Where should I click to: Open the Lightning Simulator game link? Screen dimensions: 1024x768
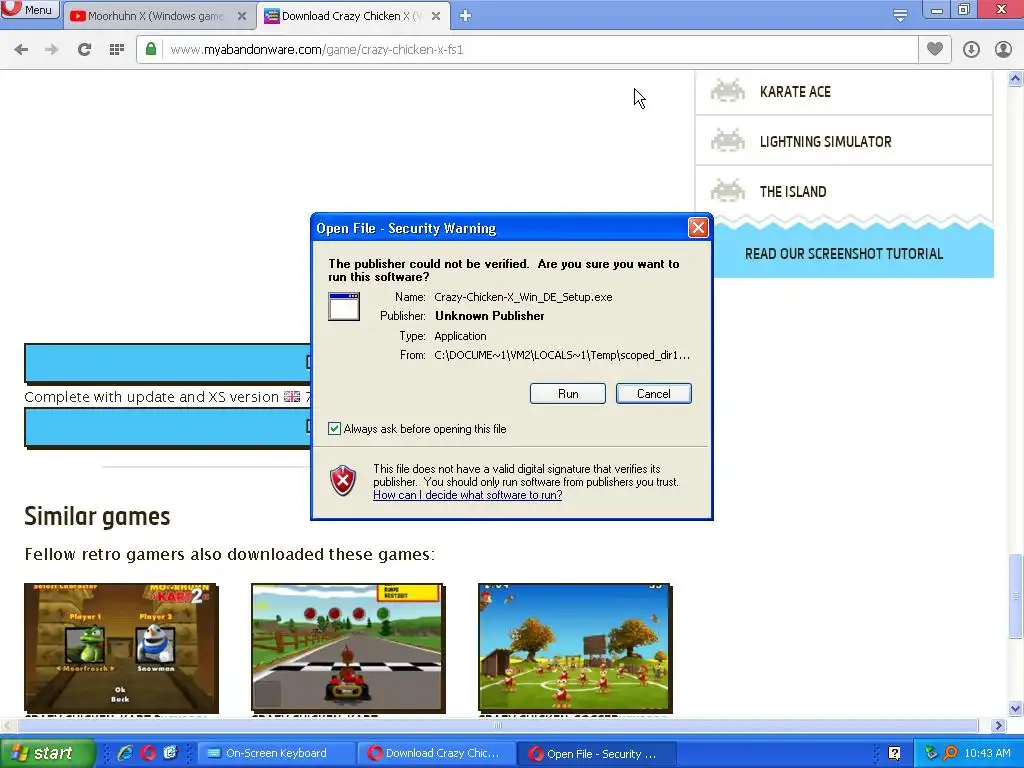coord(825,142)
